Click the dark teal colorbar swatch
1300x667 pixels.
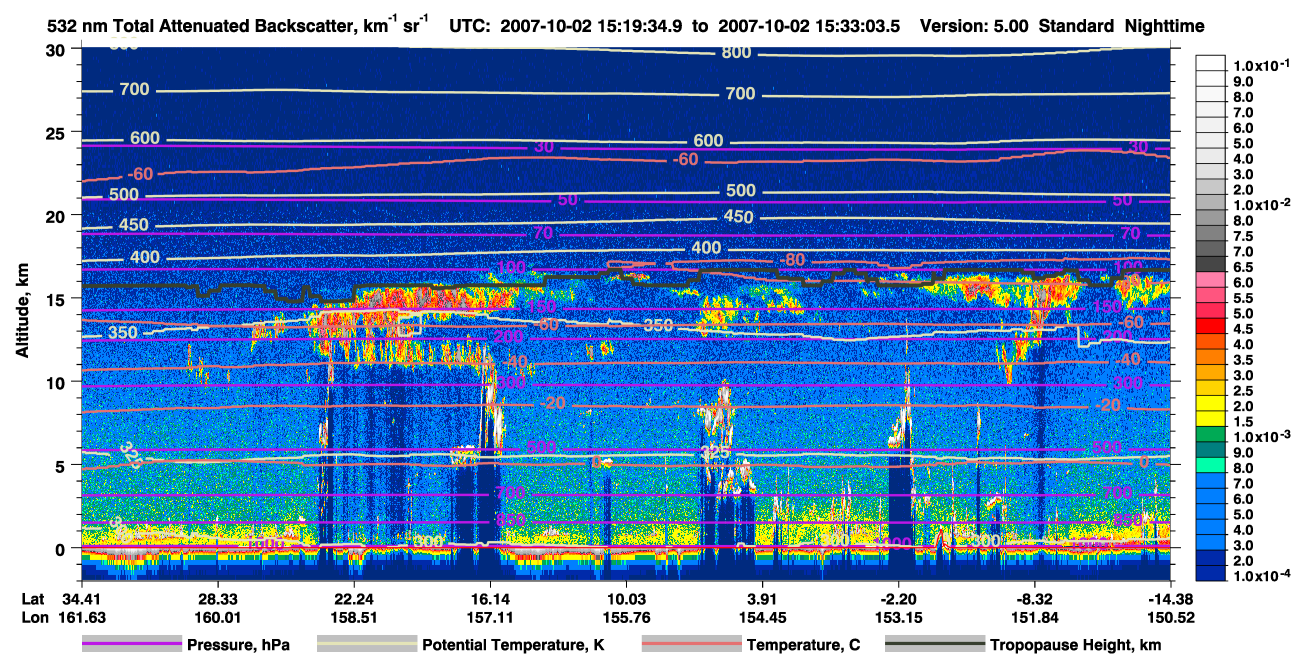pos(1211,451)
